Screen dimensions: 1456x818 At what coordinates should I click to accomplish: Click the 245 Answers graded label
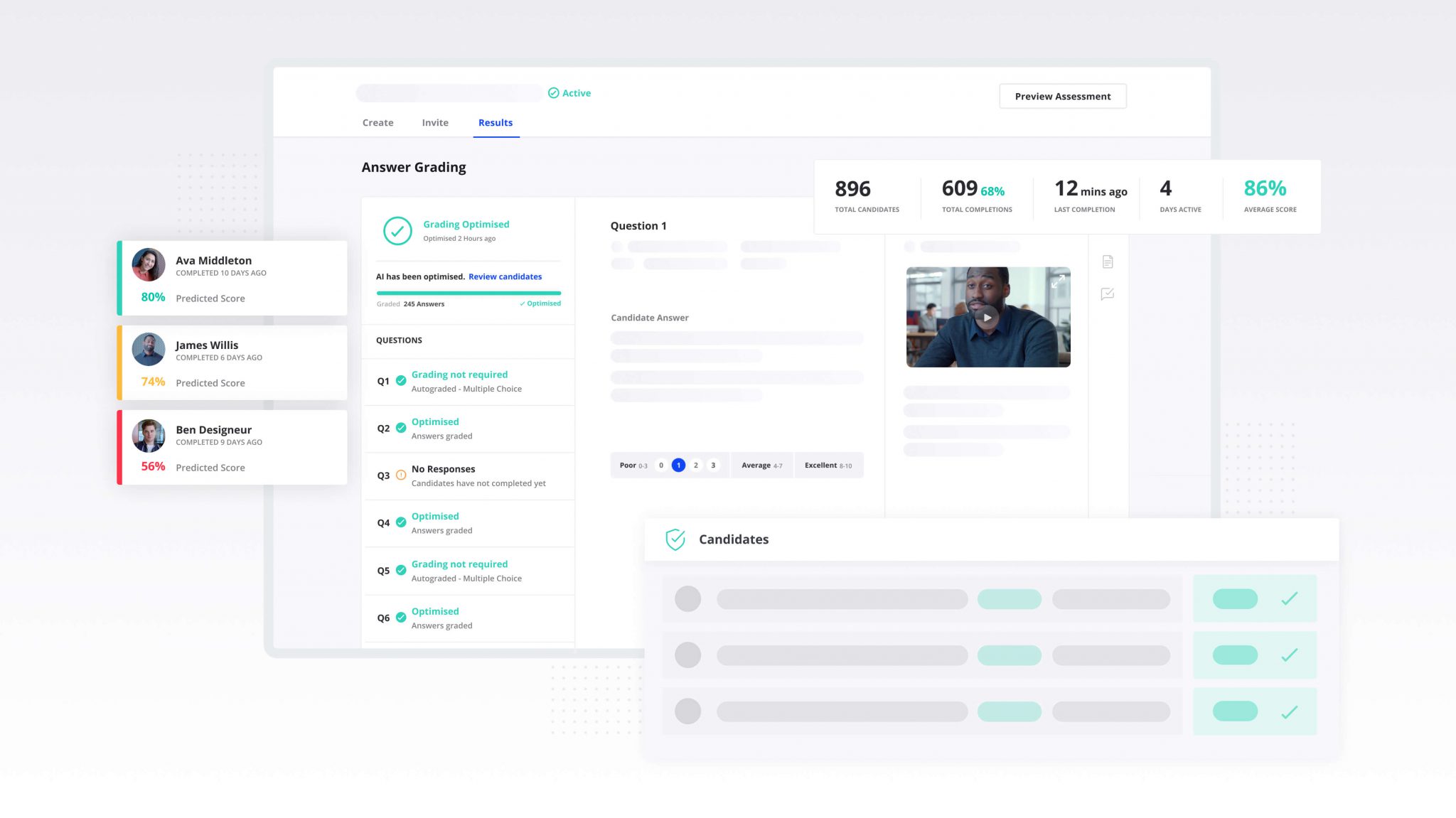424,303
